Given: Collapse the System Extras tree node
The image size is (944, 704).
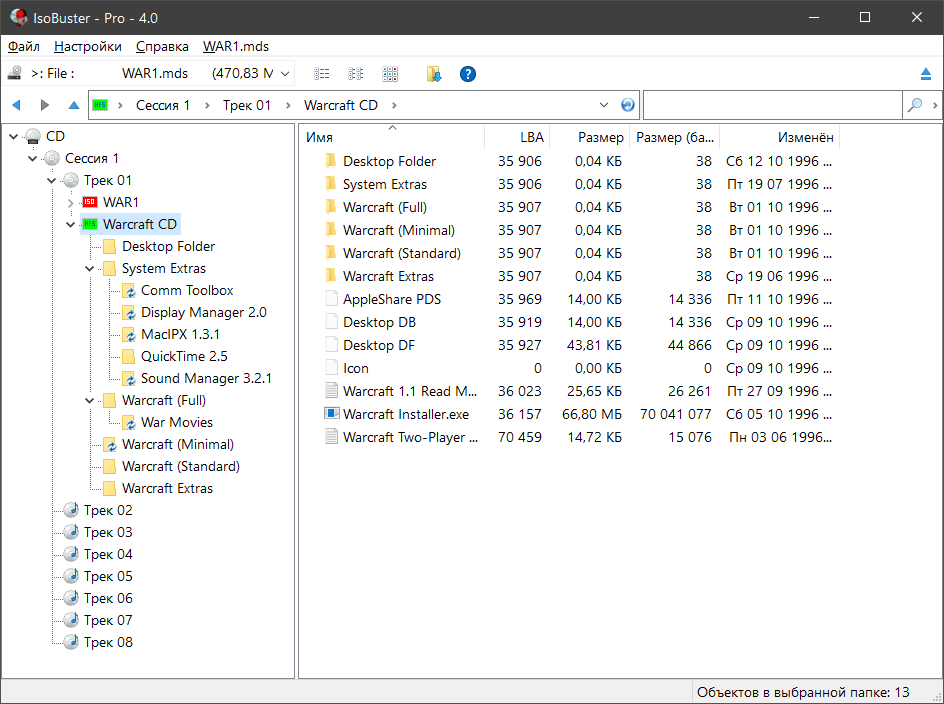Looking at the screenshot, I should tap(90, 268).
